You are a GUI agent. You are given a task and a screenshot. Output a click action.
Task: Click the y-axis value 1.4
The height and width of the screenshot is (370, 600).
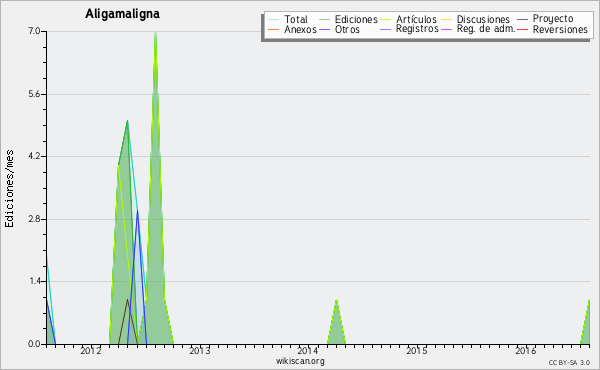coord(34,281)
